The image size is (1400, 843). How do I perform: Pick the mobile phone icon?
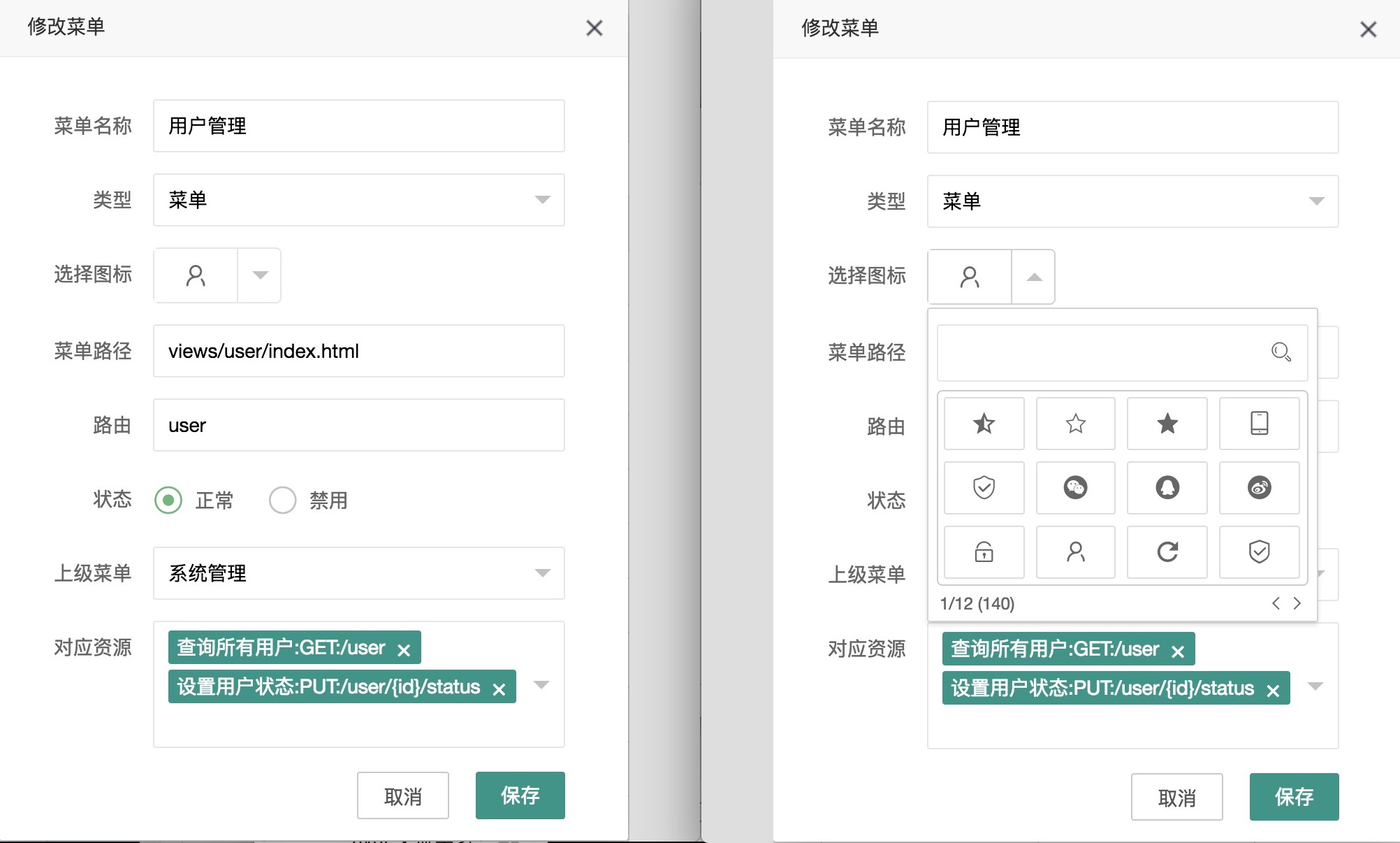[1259, 424]
